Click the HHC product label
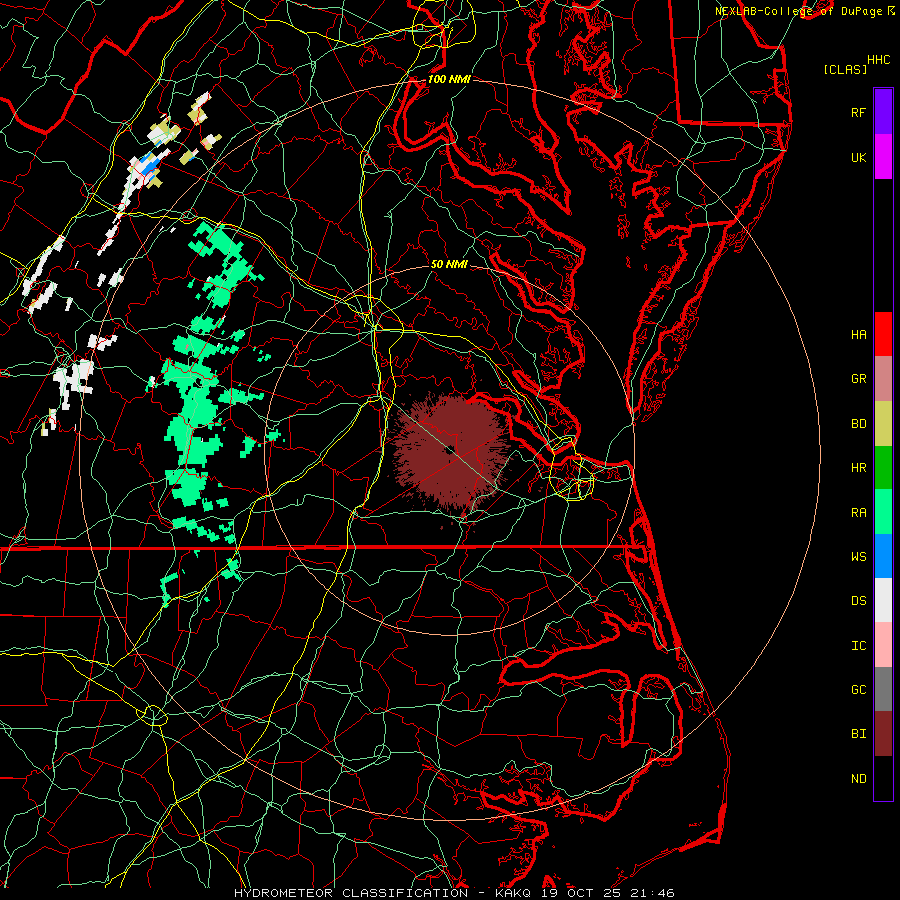Screen dimensions: 900x900 click(x=878, y=60)
